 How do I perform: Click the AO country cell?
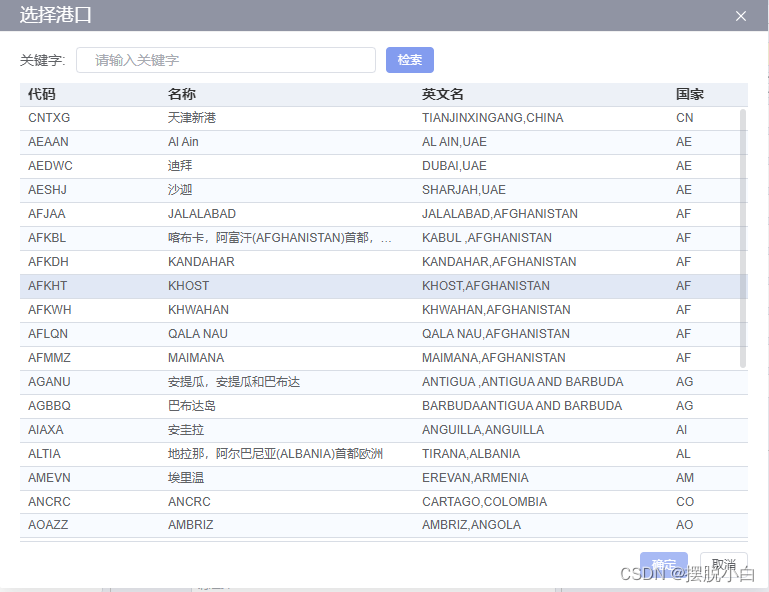point(684,525)
